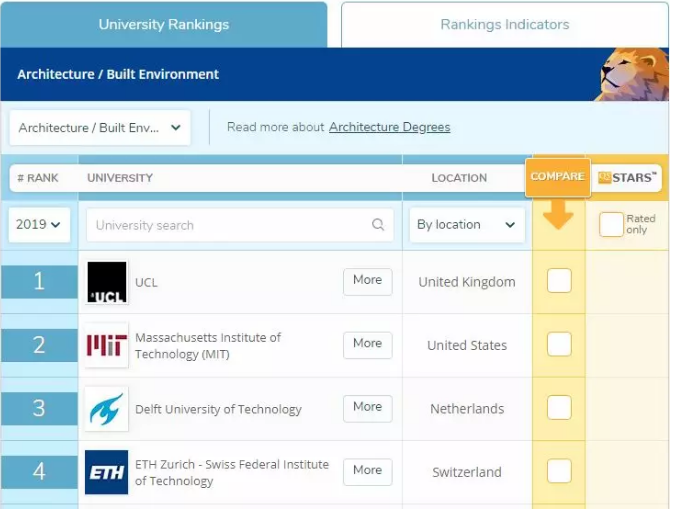Expand the Architecture / Built Env... subject dropdown
This screenshot has width=673, height=512.
pos(100,128)
